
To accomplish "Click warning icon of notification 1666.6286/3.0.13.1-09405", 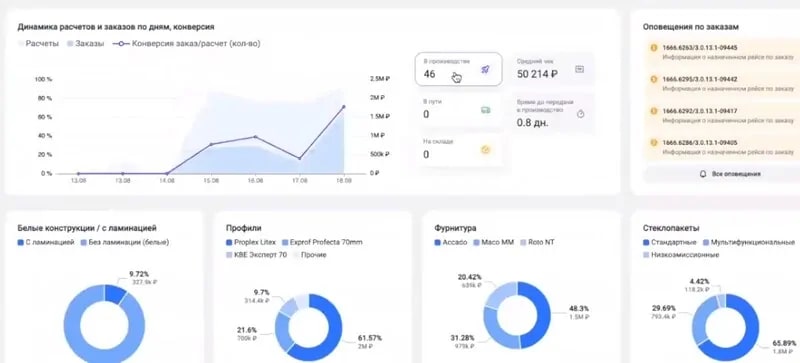I will (654, 142).
